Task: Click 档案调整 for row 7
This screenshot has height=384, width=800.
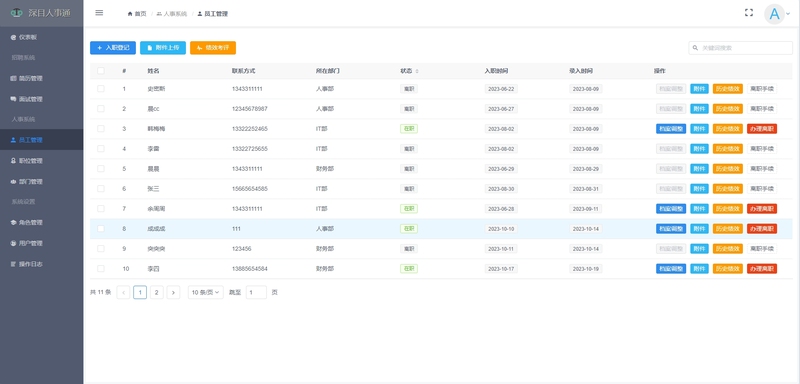Action: 671,209
